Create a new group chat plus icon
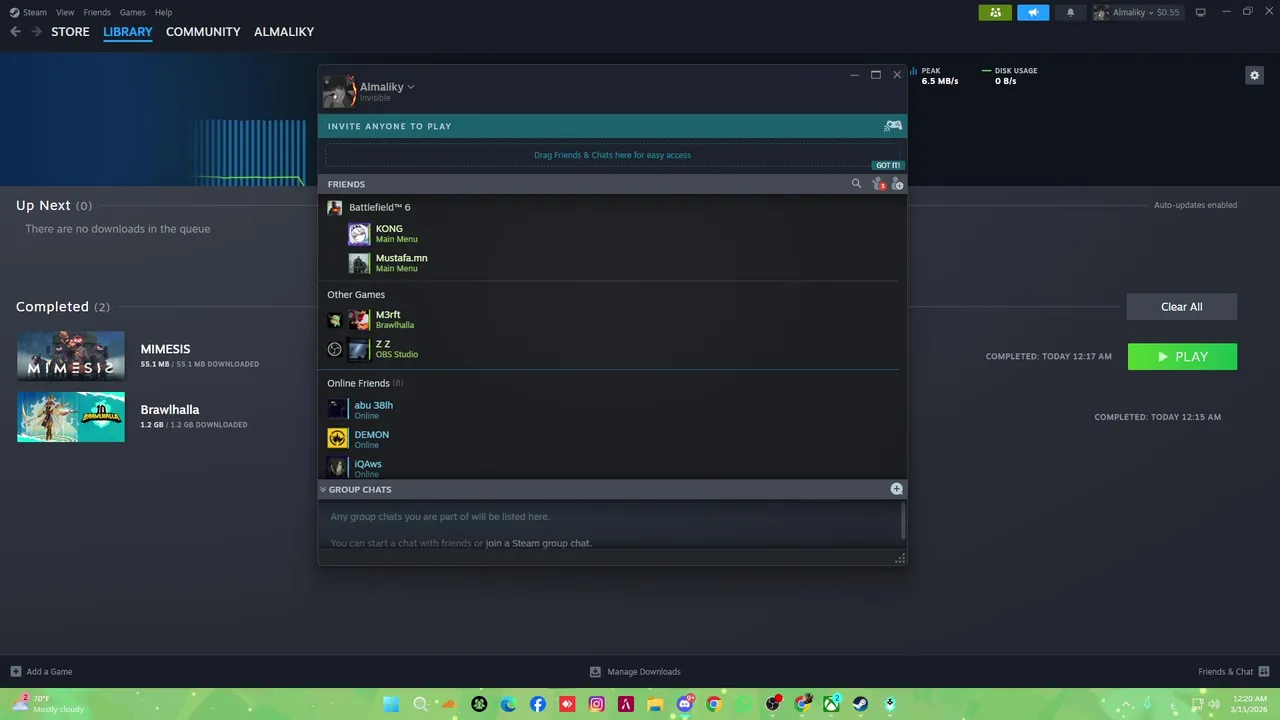Image resolution: width=1280 pixels, height=720 pixels. click(x=896, y=489)
